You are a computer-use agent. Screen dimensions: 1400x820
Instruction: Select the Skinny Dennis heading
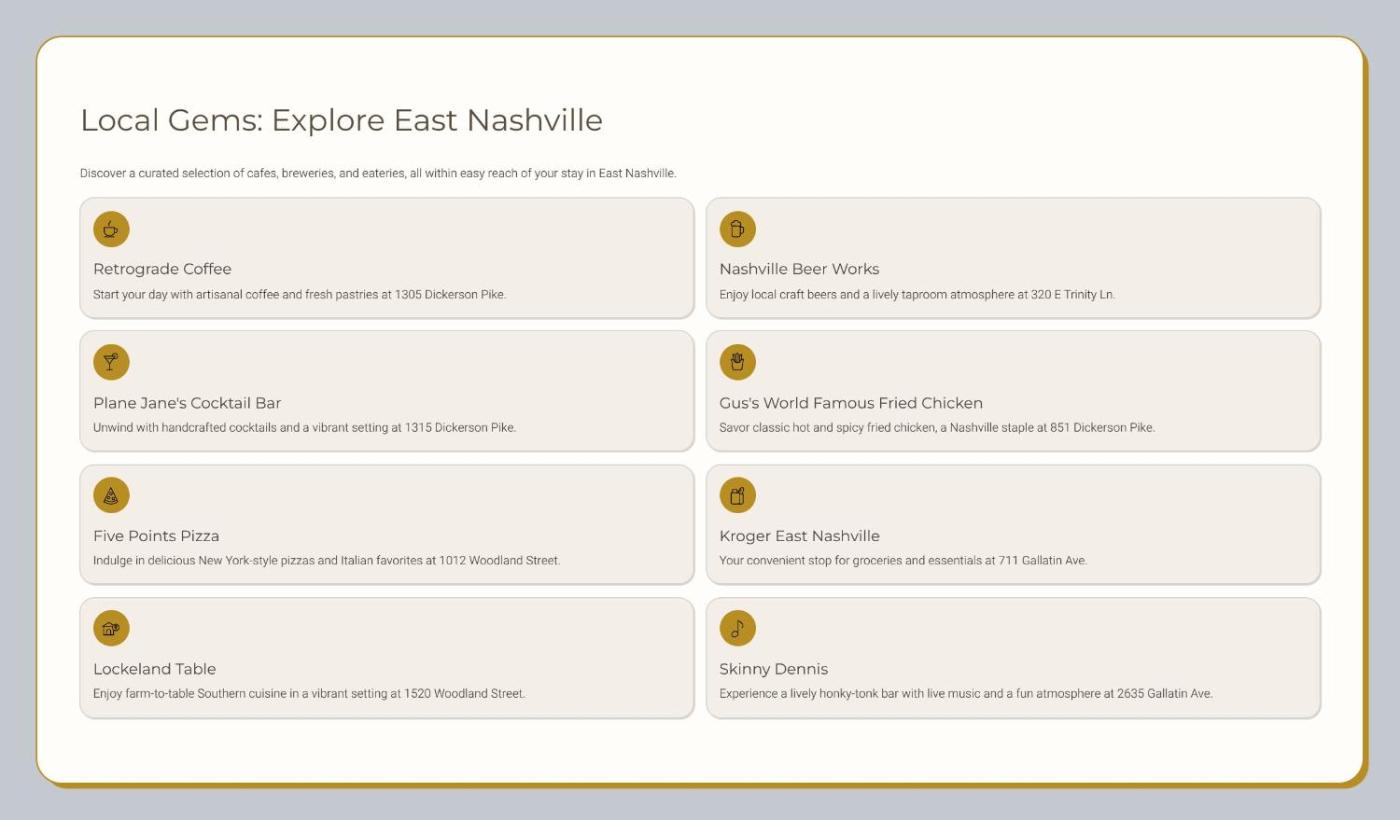coord(773,669)
